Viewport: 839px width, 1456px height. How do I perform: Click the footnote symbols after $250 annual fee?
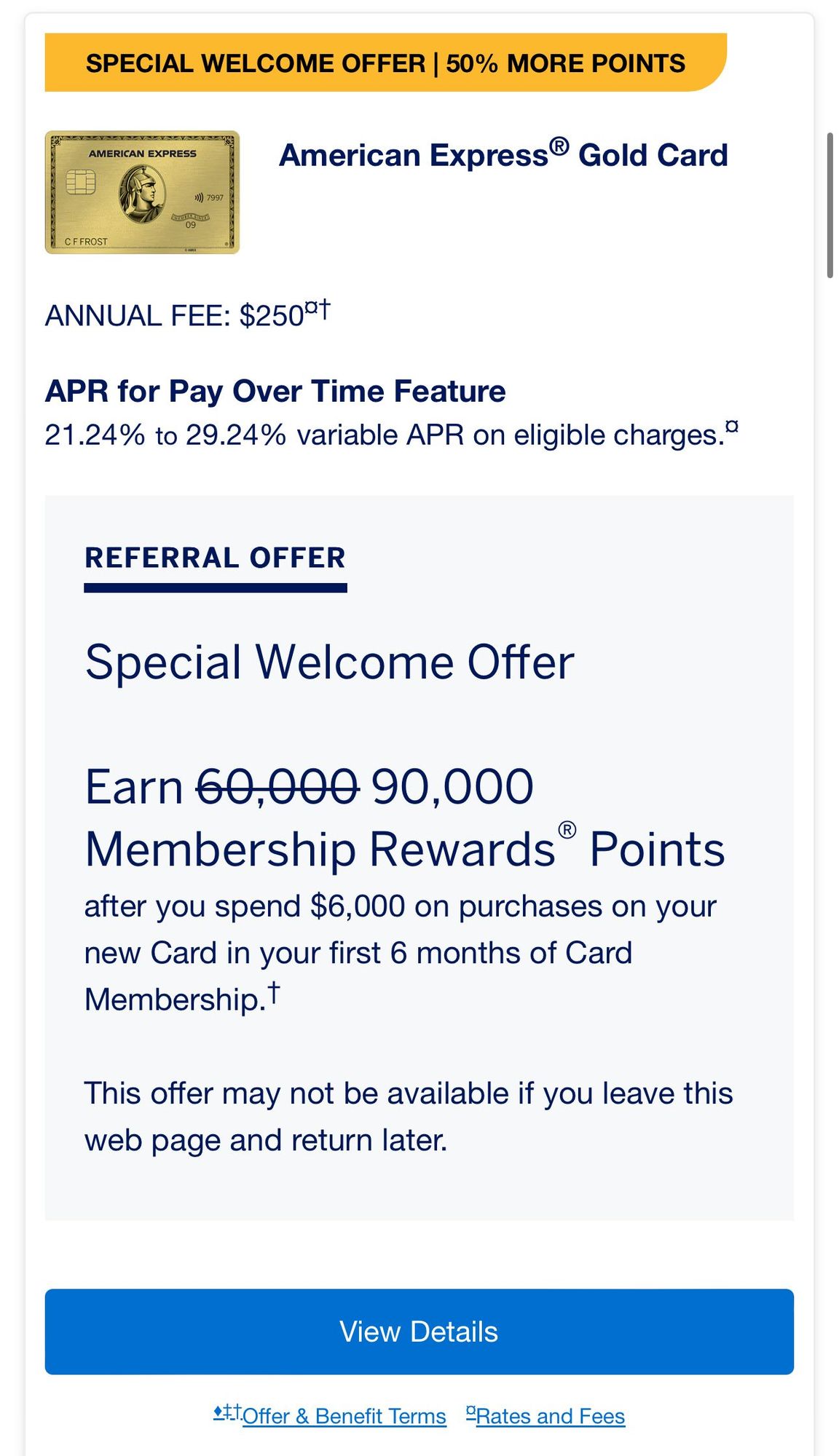[318, 309]
